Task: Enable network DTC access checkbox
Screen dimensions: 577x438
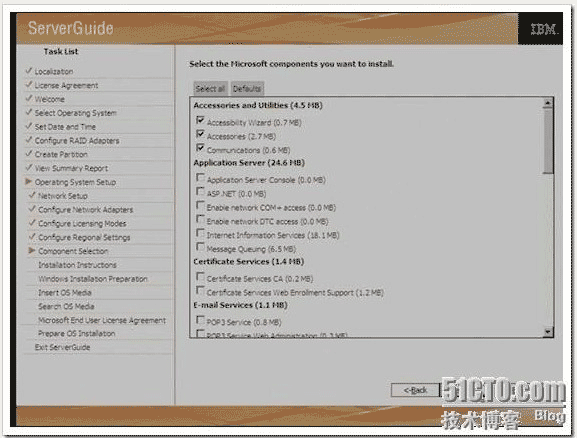Action: (x=200, y=219)
